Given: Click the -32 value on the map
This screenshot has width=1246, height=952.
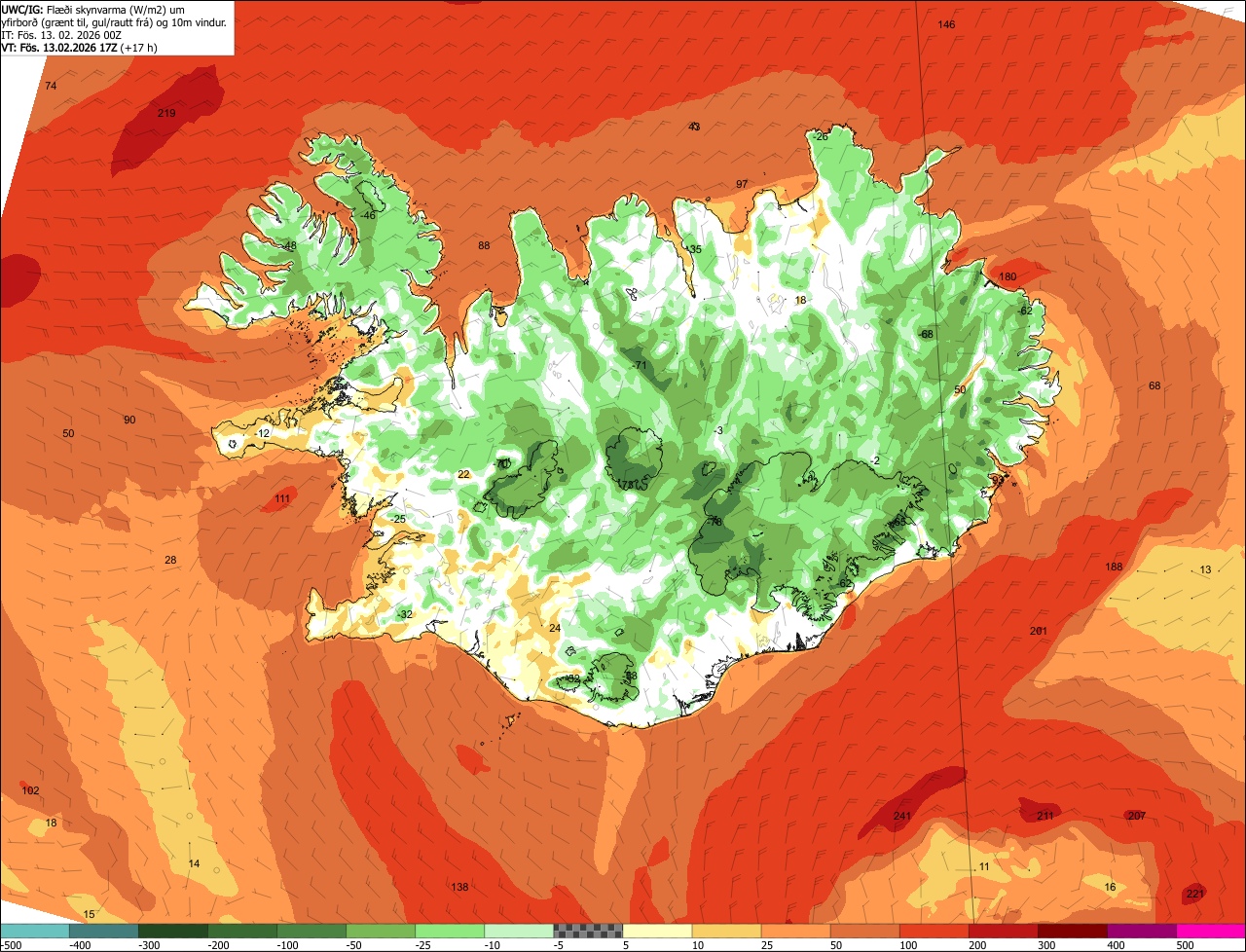Looking at the screenshot, I should [405, 614].
